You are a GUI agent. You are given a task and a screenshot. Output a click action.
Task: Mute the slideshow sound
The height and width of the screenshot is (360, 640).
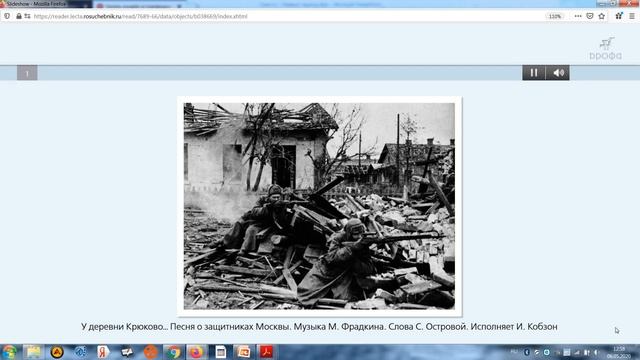pyautogui.click(x=558, y=73)
